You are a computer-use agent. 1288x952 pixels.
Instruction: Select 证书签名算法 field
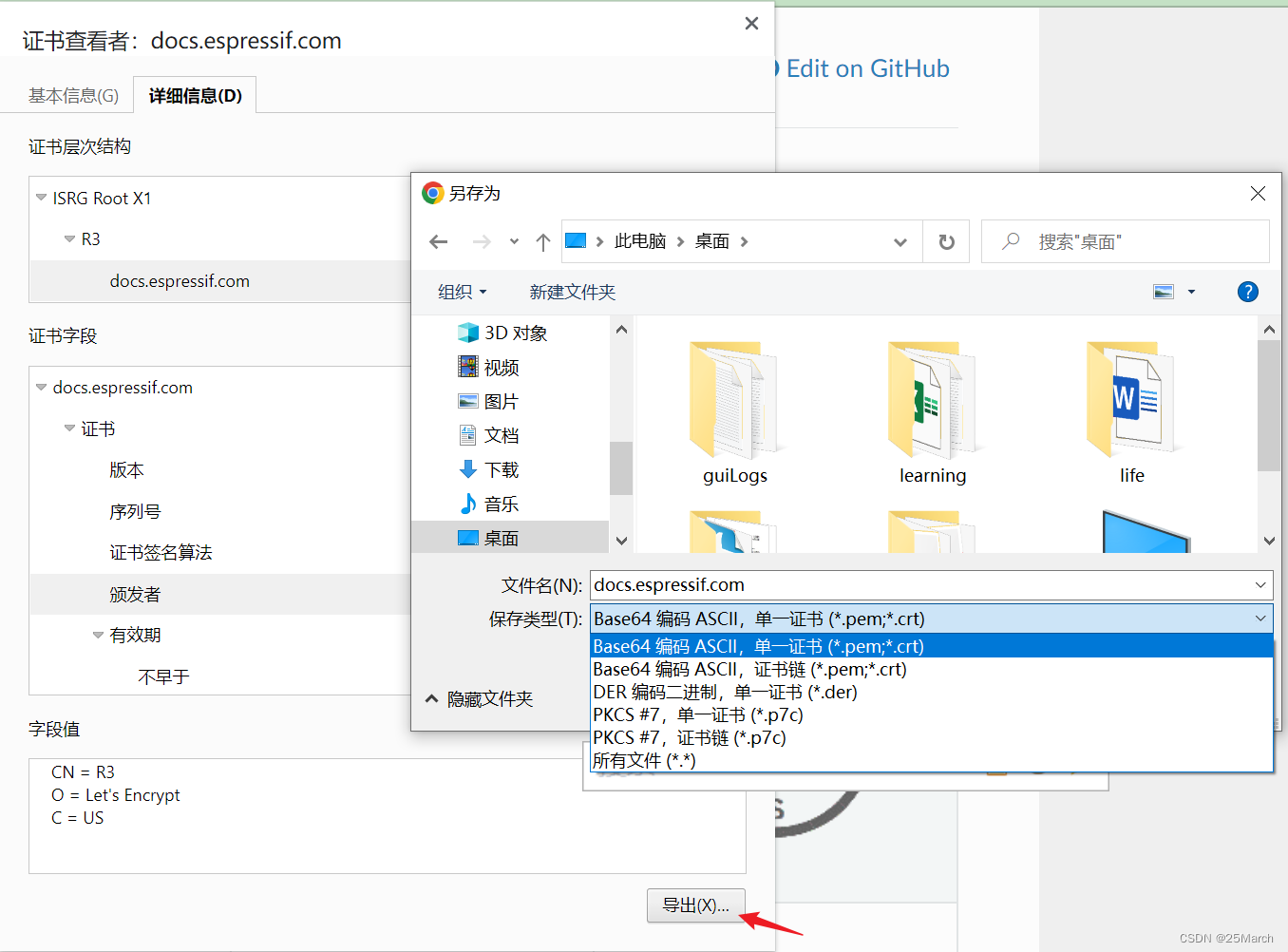[x=161, y=553]
